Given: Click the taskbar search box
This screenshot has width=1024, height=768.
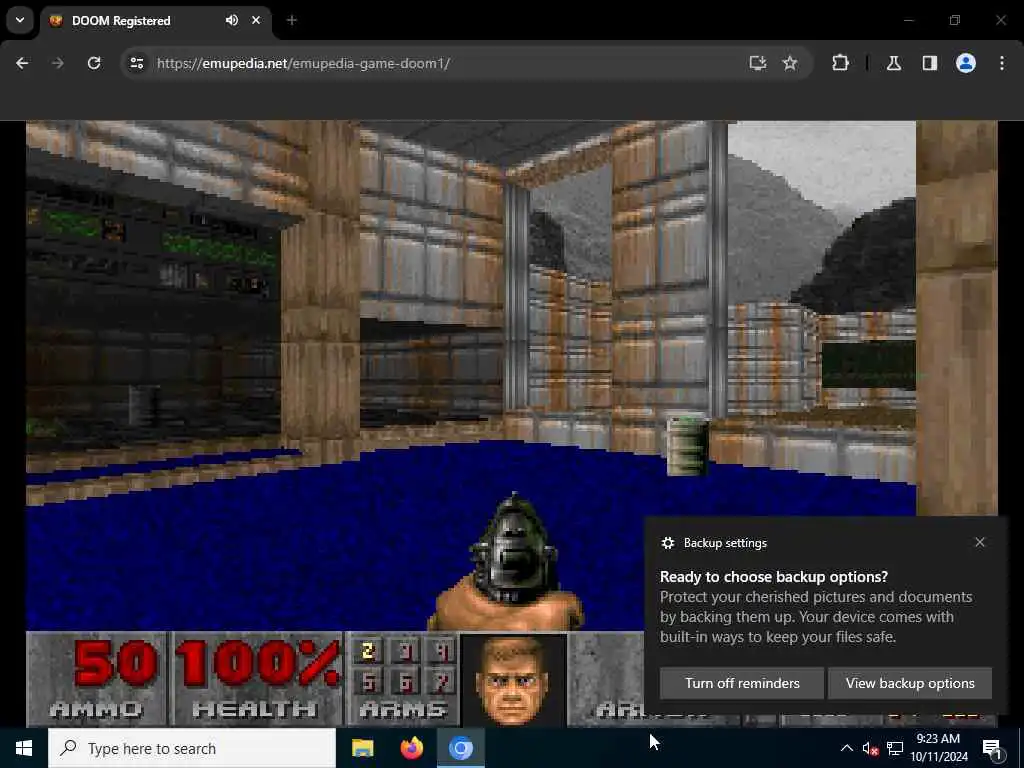Looking at the screenshot, I should click(192, 748).
